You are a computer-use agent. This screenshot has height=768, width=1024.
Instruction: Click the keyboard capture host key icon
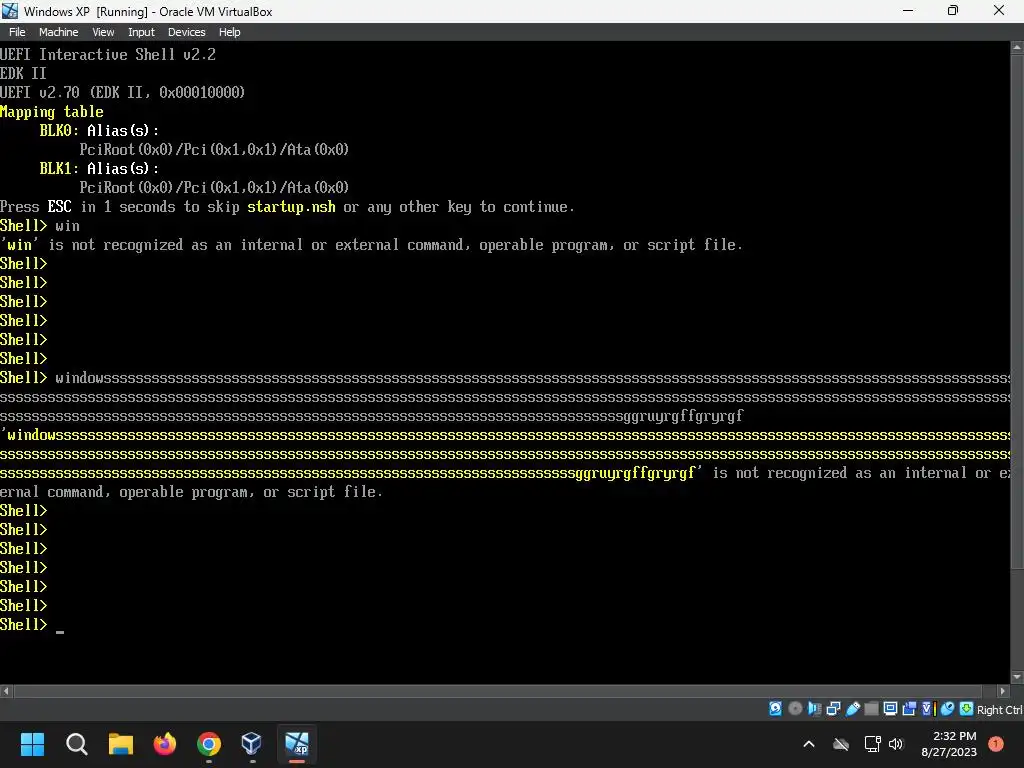tap(966, 709)
